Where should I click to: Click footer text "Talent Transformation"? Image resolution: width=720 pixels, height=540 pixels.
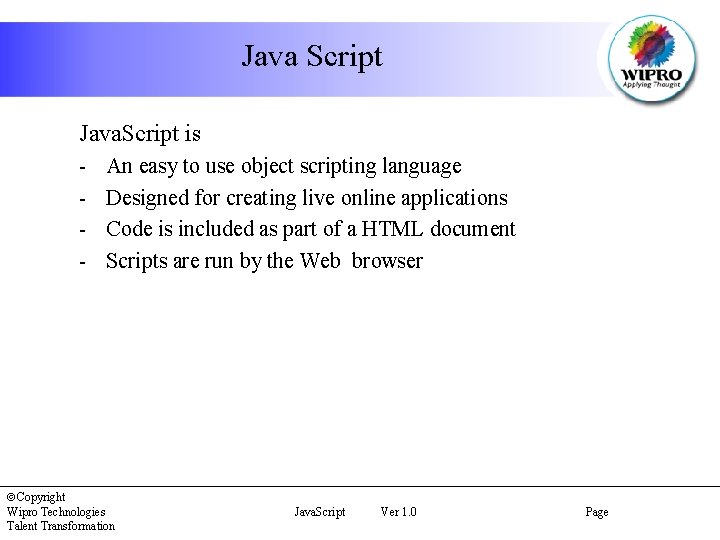point(61,526)
